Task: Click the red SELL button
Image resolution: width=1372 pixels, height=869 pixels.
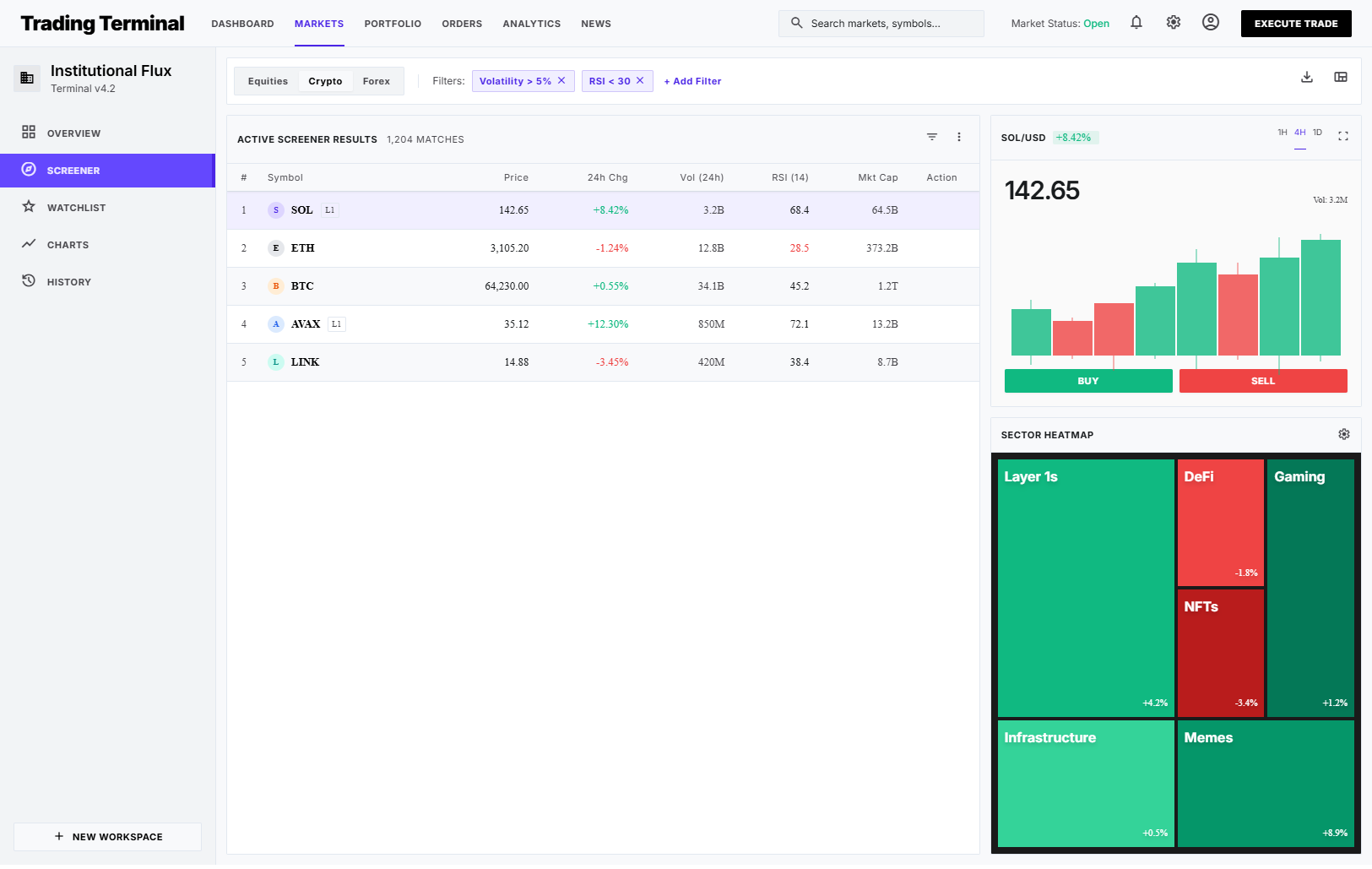Action: 1263,381
